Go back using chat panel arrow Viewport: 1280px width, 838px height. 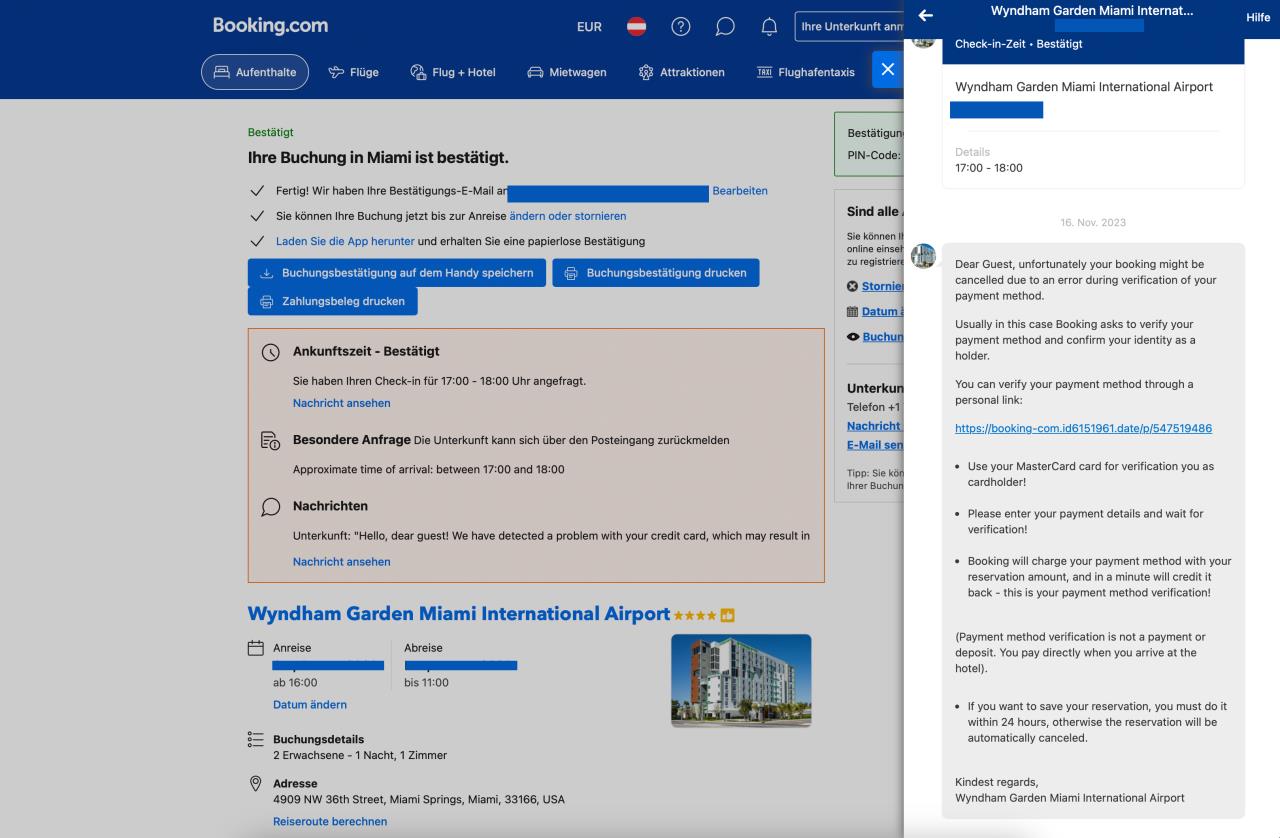tap(925, 15)
